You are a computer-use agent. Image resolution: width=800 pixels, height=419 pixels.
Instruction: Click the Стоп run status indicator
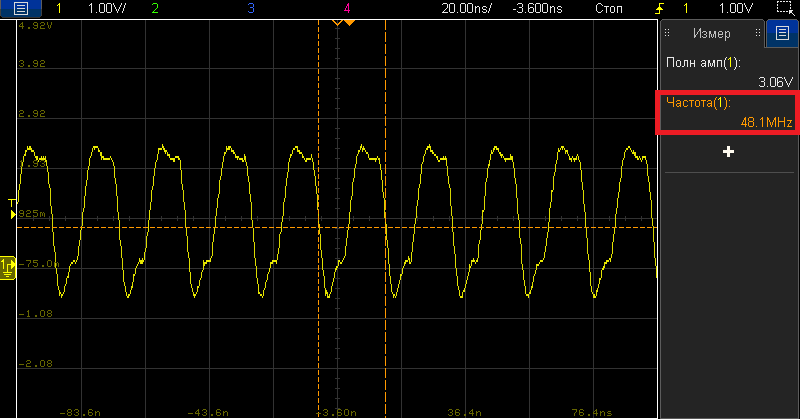tap(608, 9)
